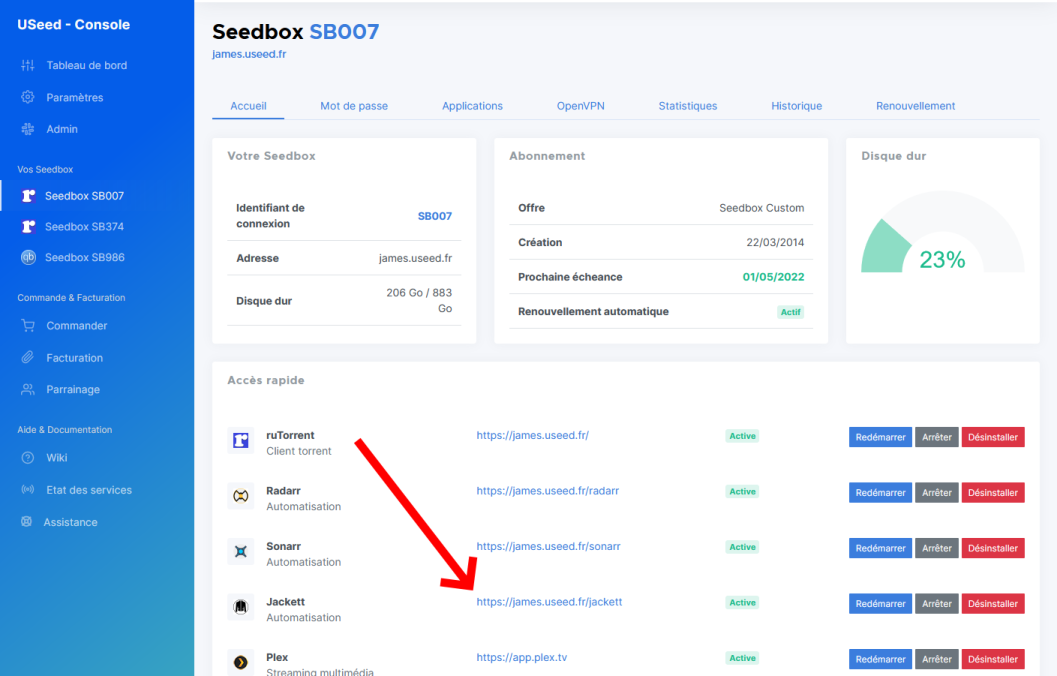
Task: Open the Facturation menu entry
Action: point(74,358)
